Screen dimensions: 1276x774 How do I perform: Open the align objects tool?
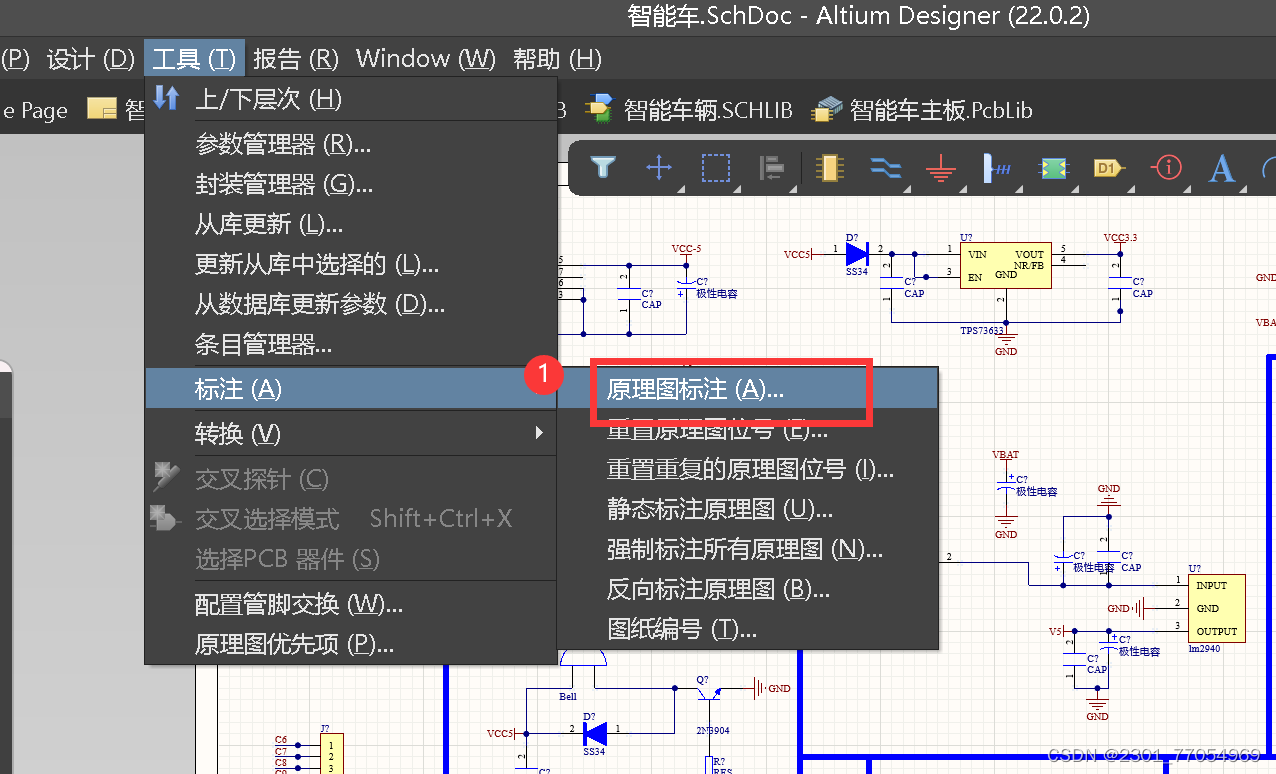pyautogui.click(x=772, y=168)
